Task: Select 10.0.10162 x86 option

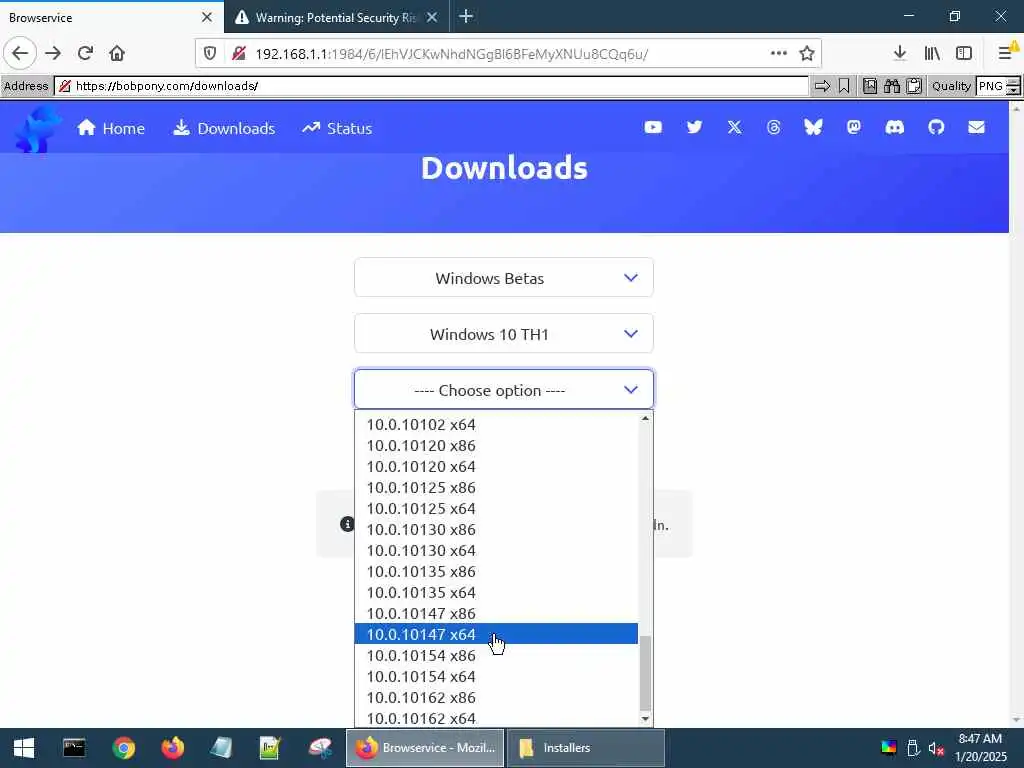Action: pos(496,697)
